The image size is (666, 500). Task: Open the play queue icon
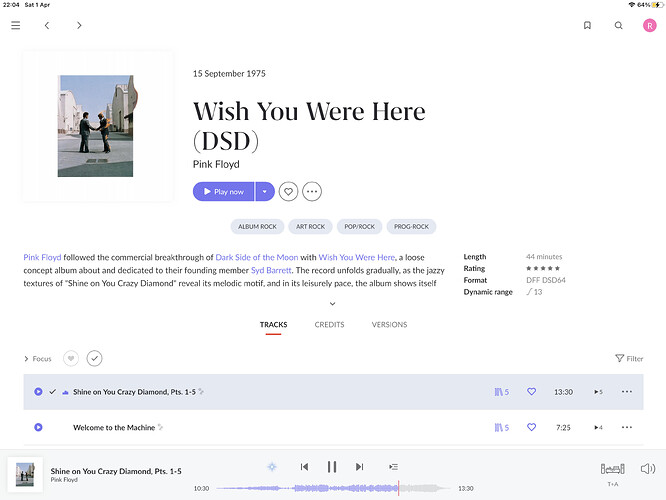point(393,467)
